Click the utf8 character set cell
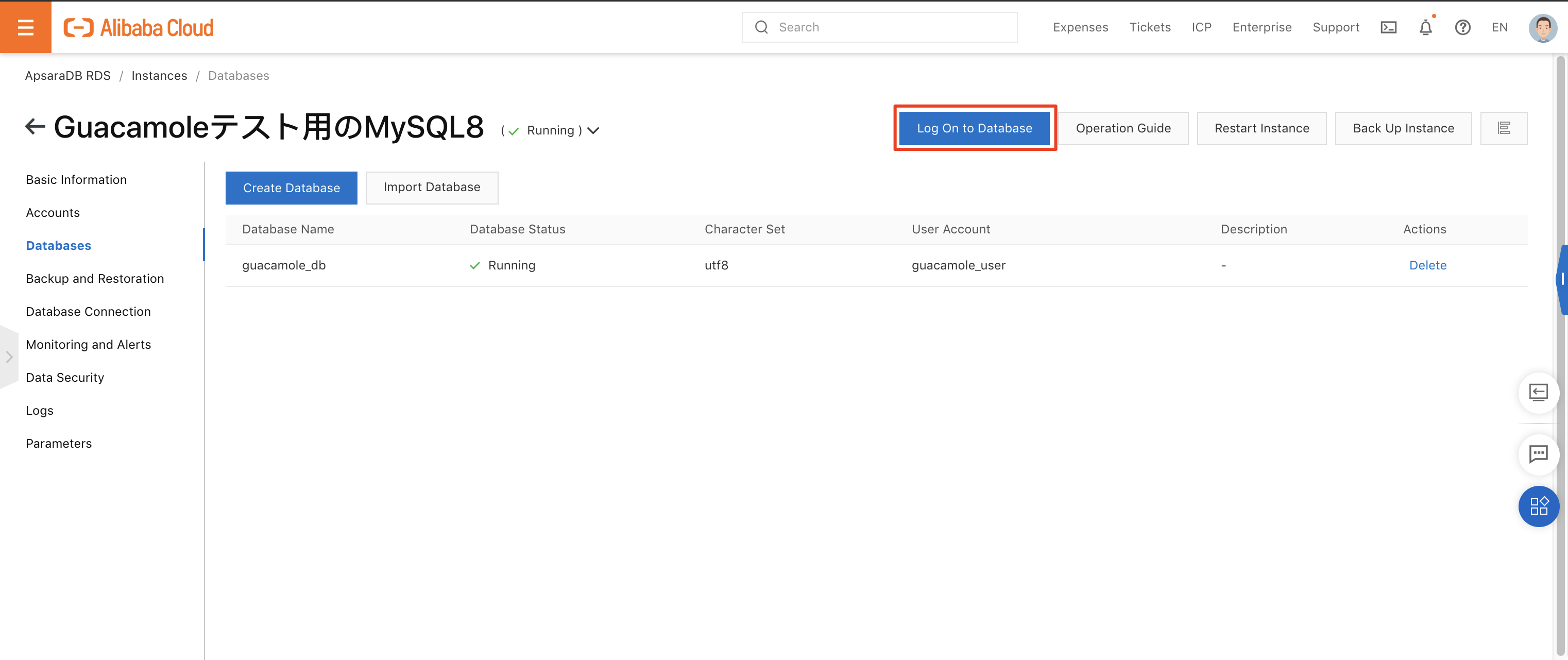This screenshot has height=660, width=1568. coord(716,265)
